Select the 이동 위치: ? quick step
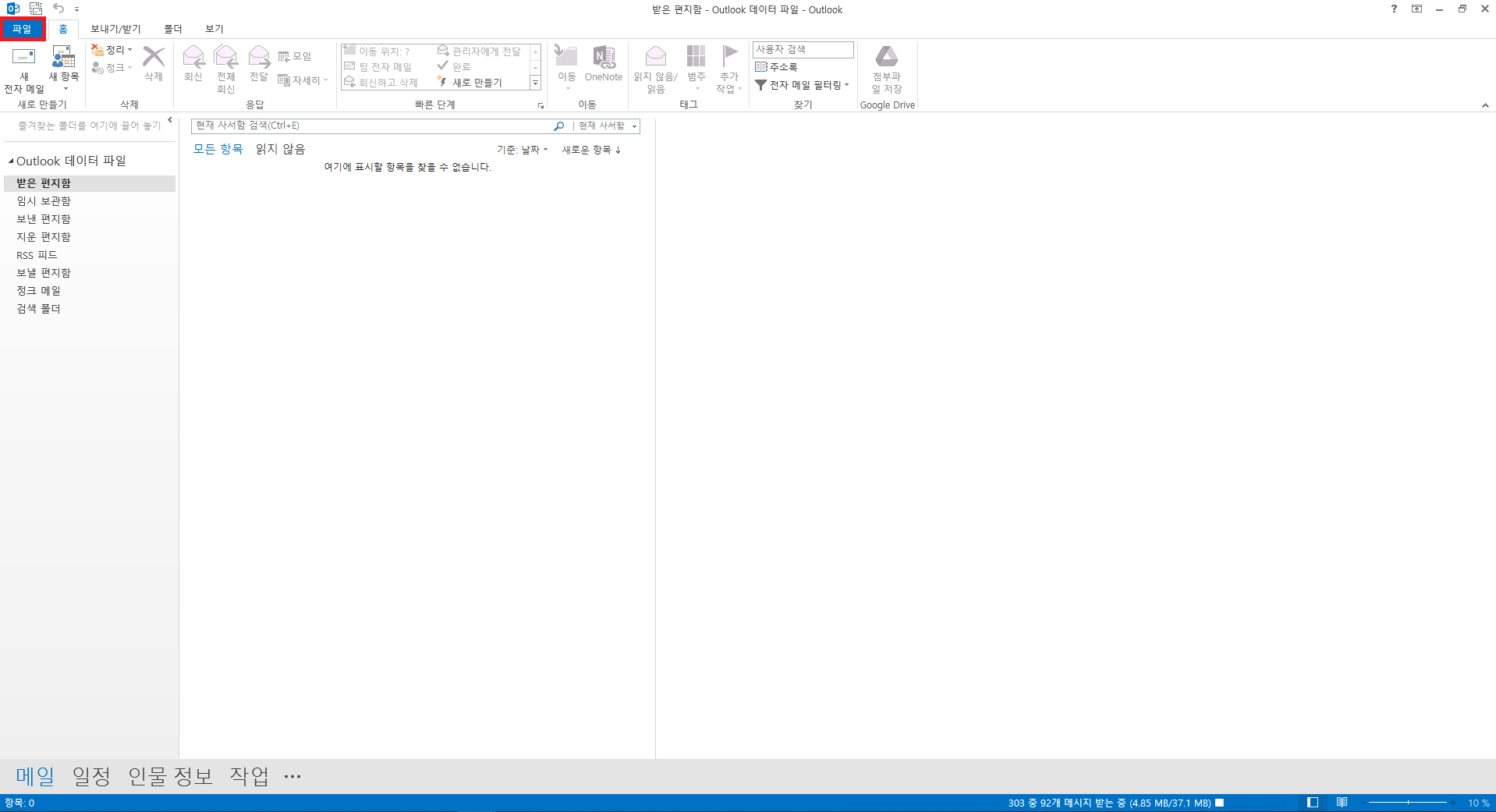This screenshot has height=812, width=1496. (x=377, y=51)
